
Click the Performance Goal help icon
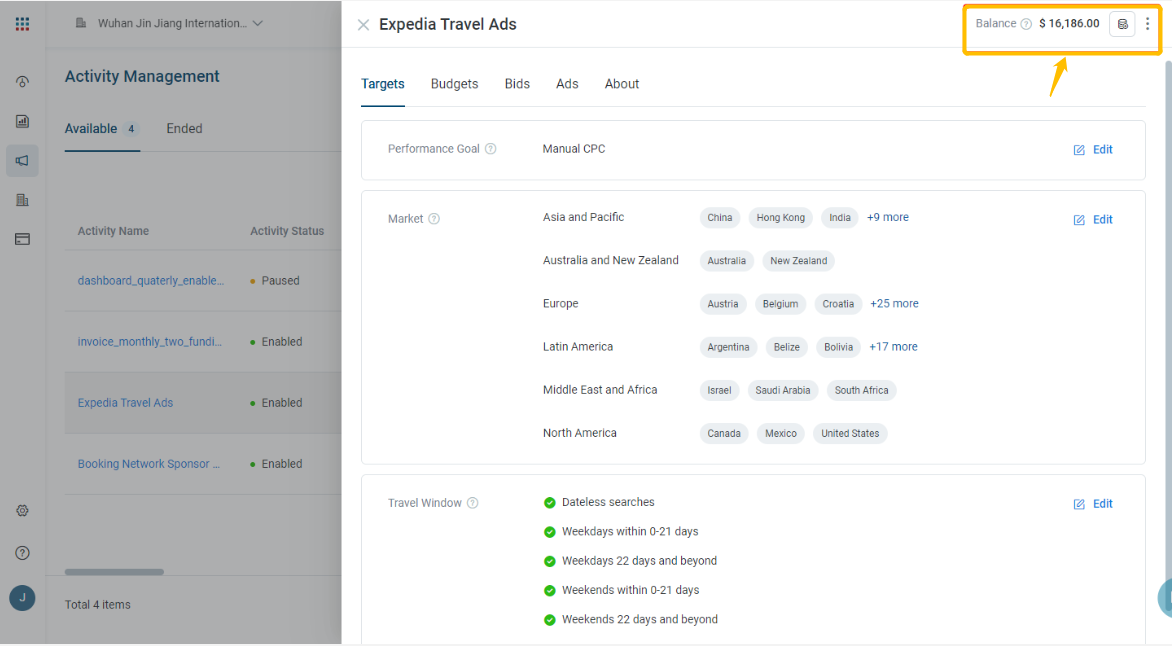click(490, 149)
